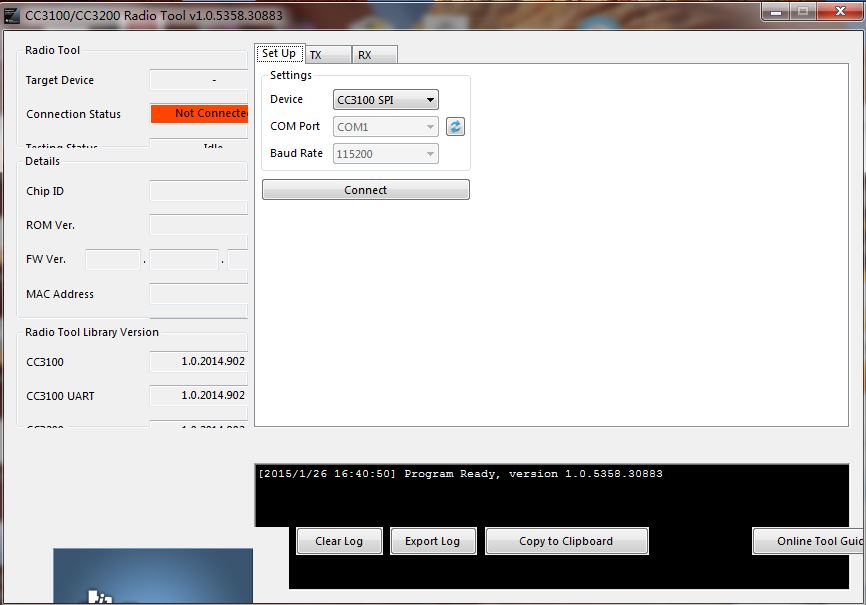866x605 pixels.
Task: Open the Device dropdown showing CC3100 SPI
Action: [386, 100]
